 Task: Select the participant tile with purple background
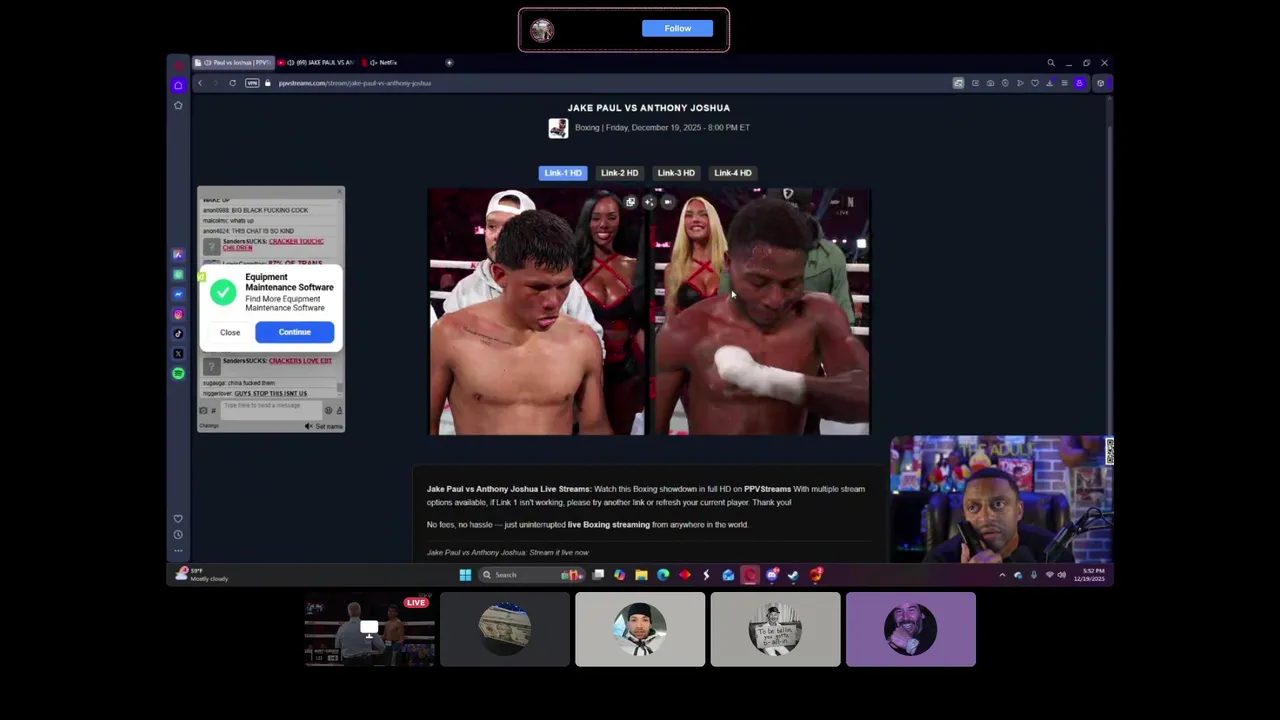click(x=910, y=629)
